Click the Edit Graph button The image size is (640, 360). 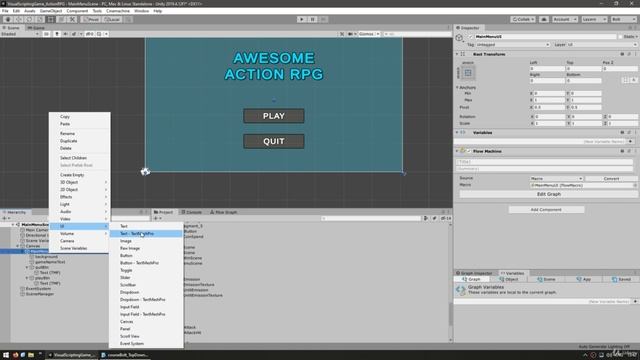coord(549,194)
